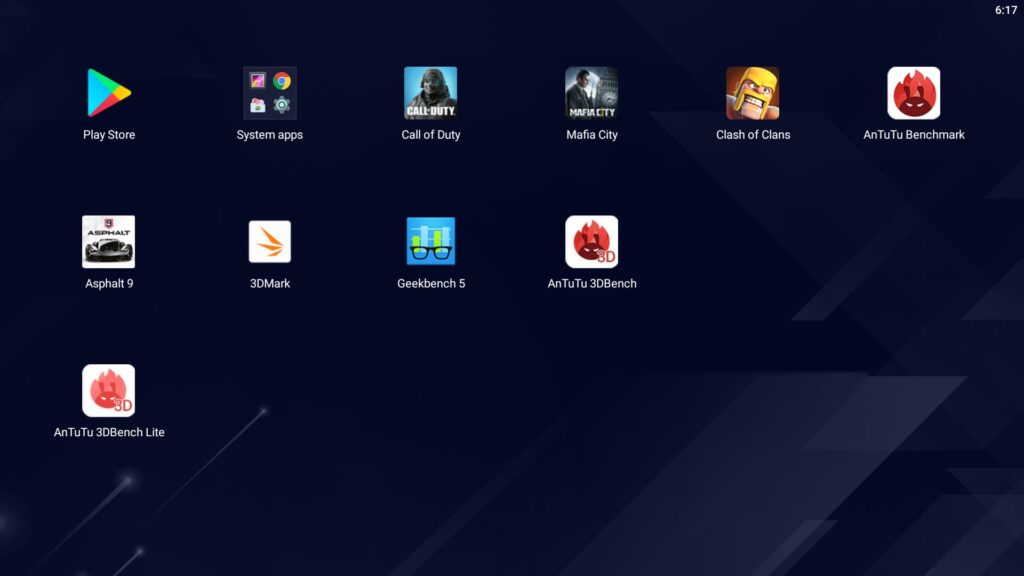Launch the Asphalt 9 racing game
Viewport: 1024px width, 576px height.
coord(108,242)
